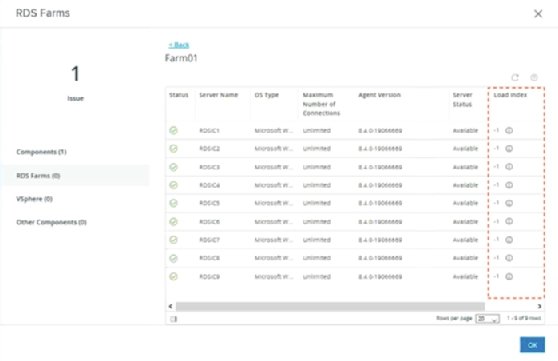The height and width of the screenshot is (361, 558).
Task: Click the agent version cell for RDSIC3
Action: pos(380,167)
